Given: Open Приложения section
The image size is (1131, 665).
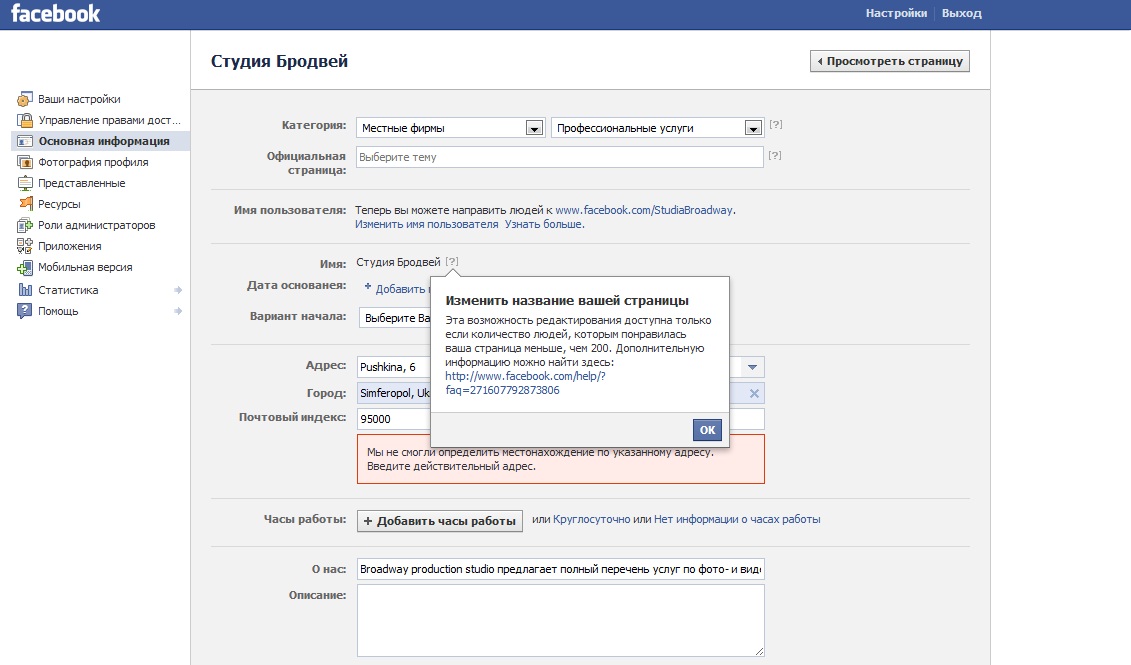Looking at the screenshot, I should (x=69, y=245).
